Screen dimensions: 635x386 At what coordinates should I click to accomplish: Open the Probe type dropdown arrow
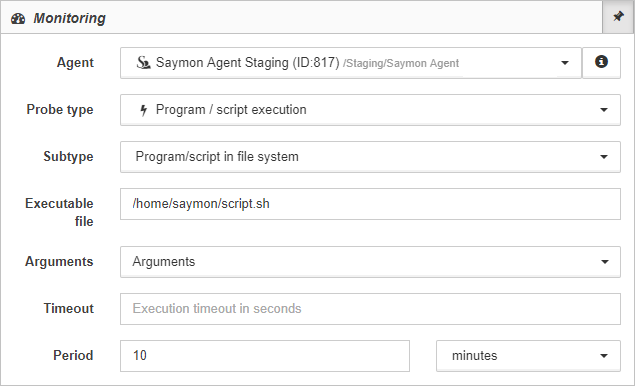(603, 110)
